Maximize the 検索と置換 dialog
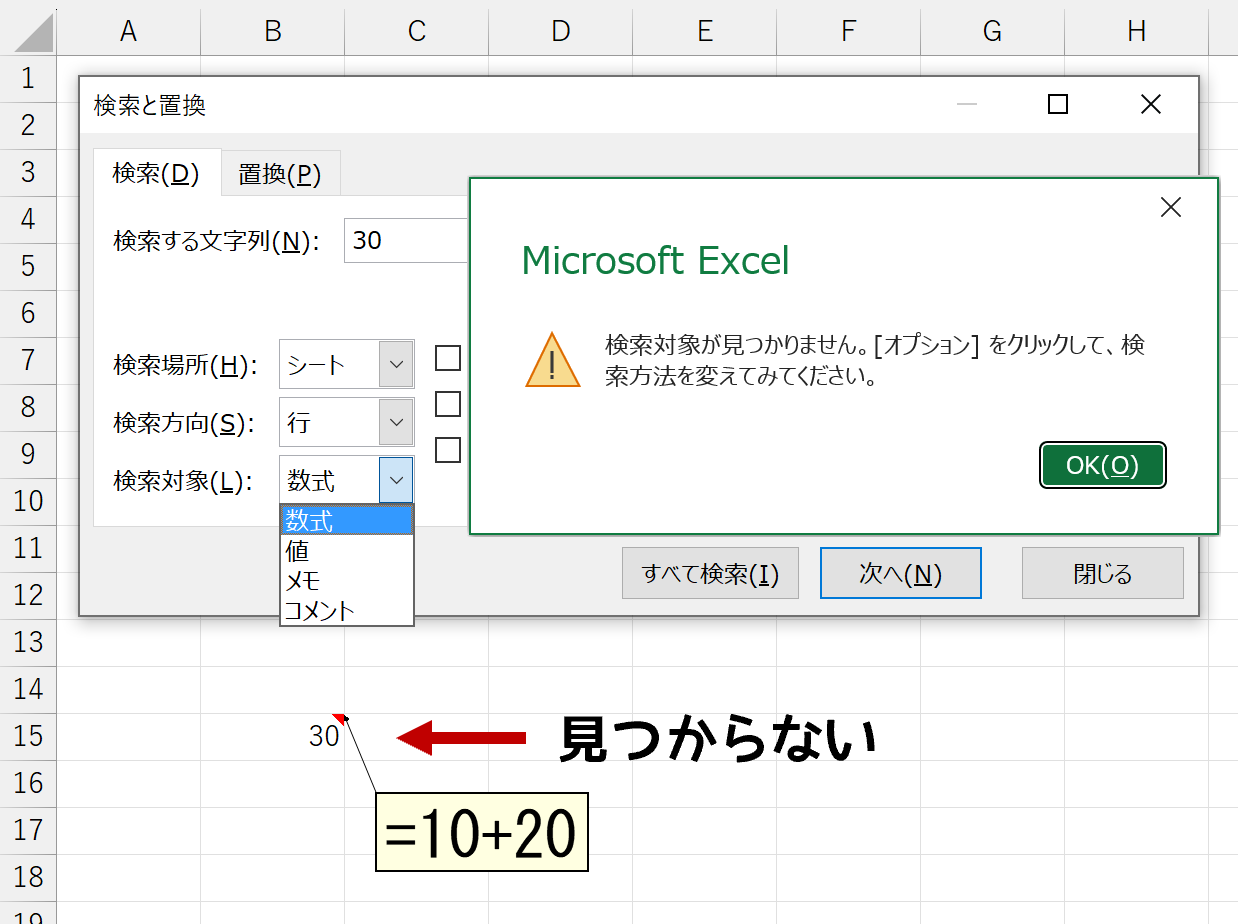Screen dimensions: 1238x924 1058,104
